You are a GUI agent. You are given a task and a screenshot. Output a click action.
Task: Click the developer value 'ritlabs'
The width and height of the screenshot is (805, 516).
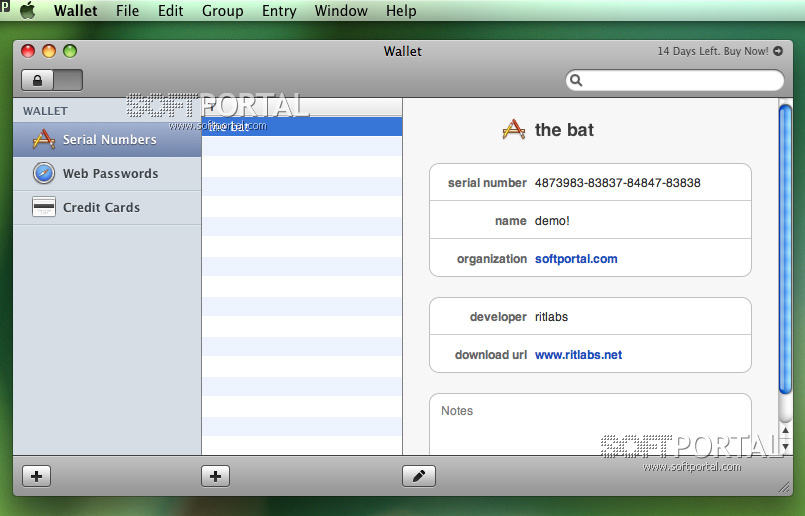pyautogui.click(x=551, y=317)
